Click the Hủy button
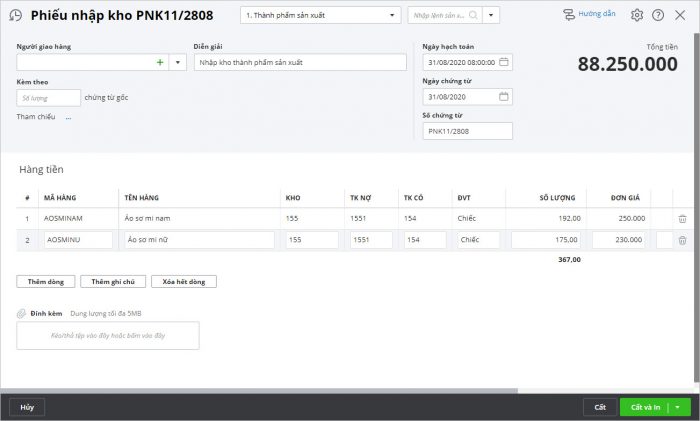This screenshot has width=700, height=421. click(27, 407)
